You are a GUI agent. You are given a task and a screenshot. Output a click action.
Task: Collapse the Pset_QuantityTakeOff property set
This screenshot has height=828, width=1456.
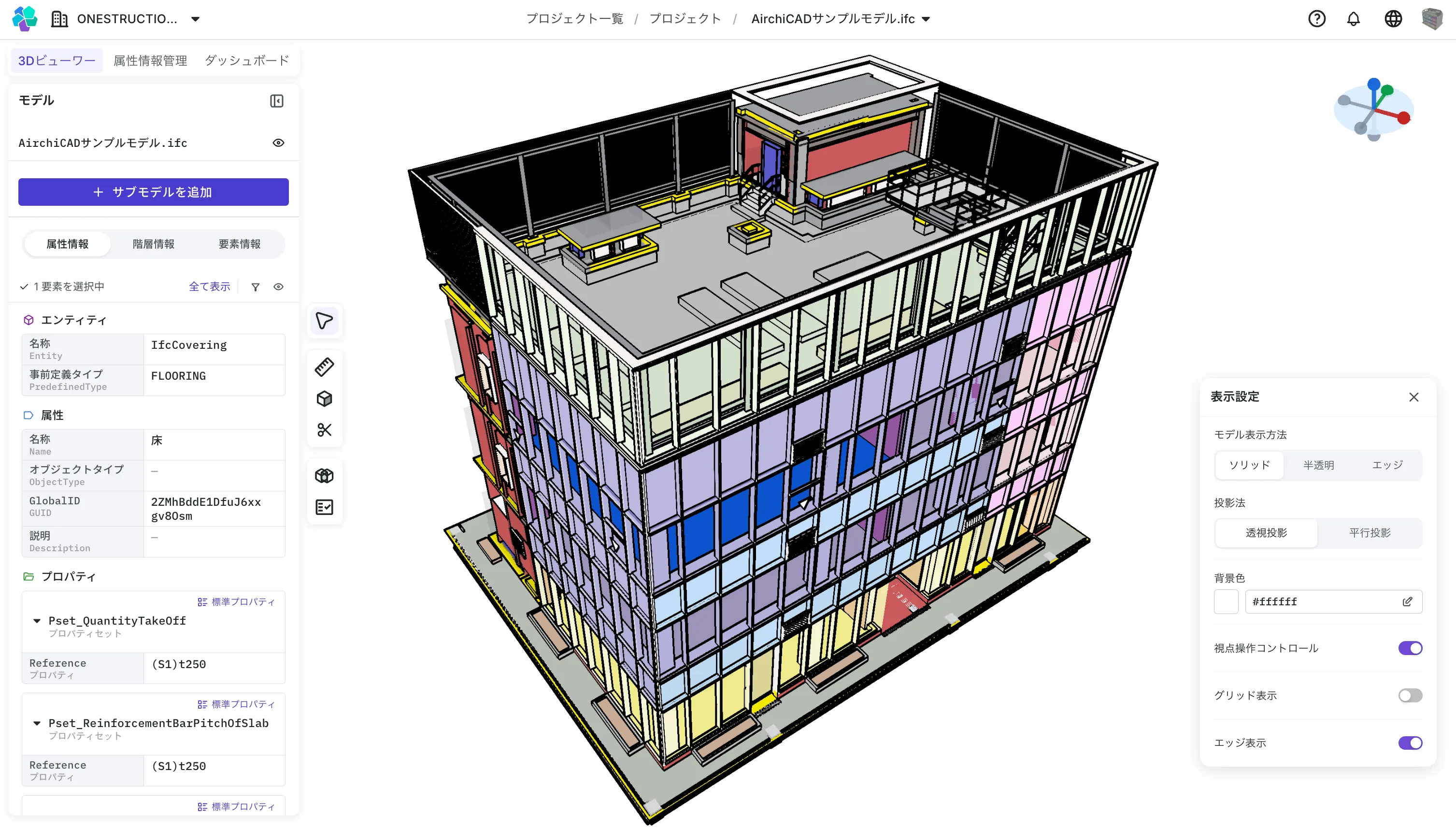click(x=37, y=621)
